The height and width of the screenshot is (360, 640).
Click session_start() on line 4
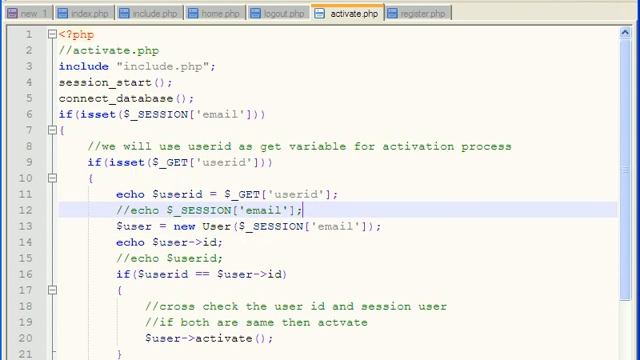tap(112, 83)
